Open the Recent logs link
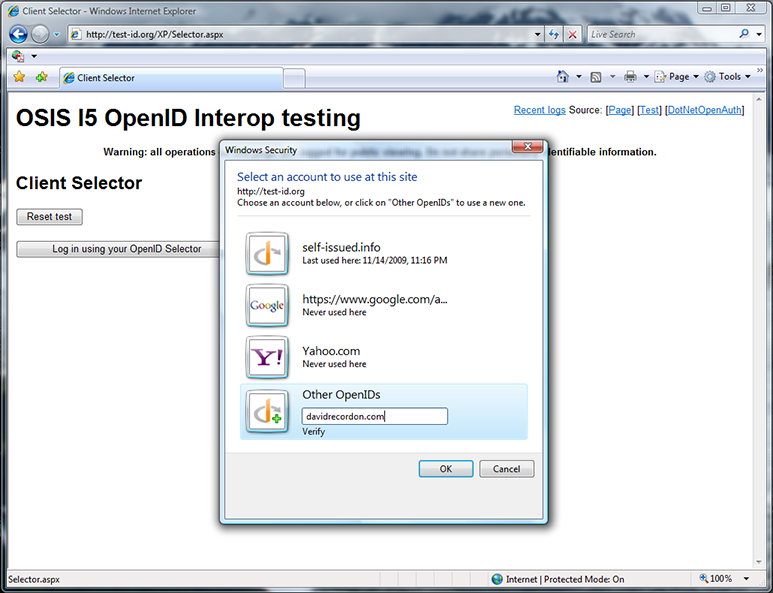The width and height of the screenshot is (773, 593). tap(539, 110)
